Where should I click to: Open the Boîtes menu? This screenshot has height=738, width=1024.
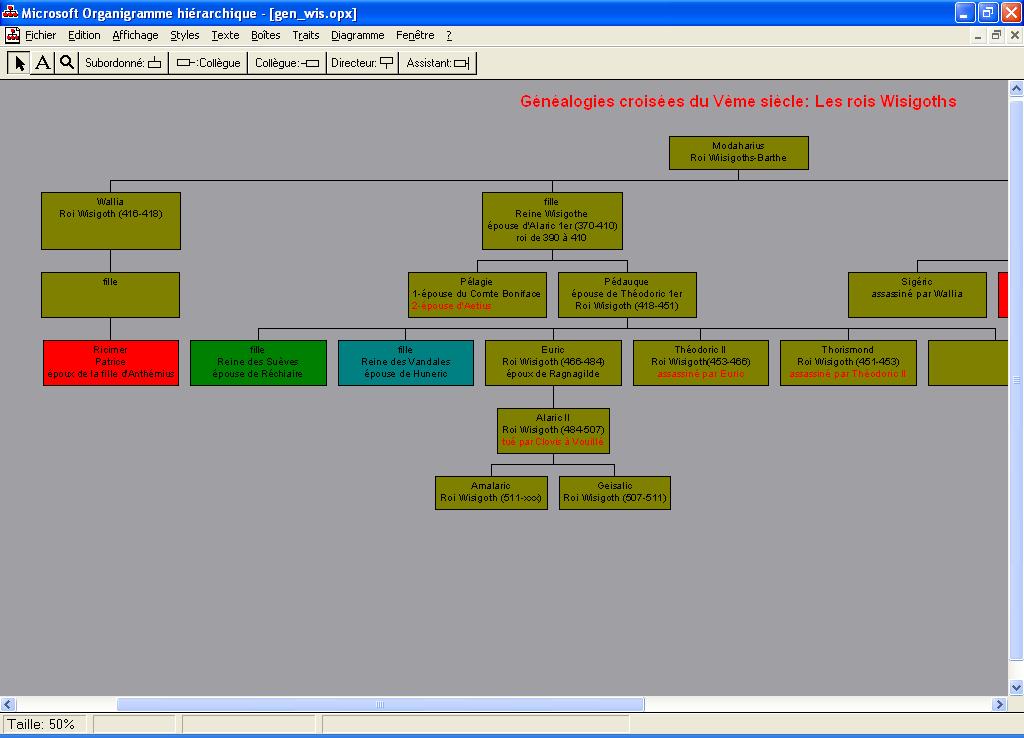(x=265, y=35)
